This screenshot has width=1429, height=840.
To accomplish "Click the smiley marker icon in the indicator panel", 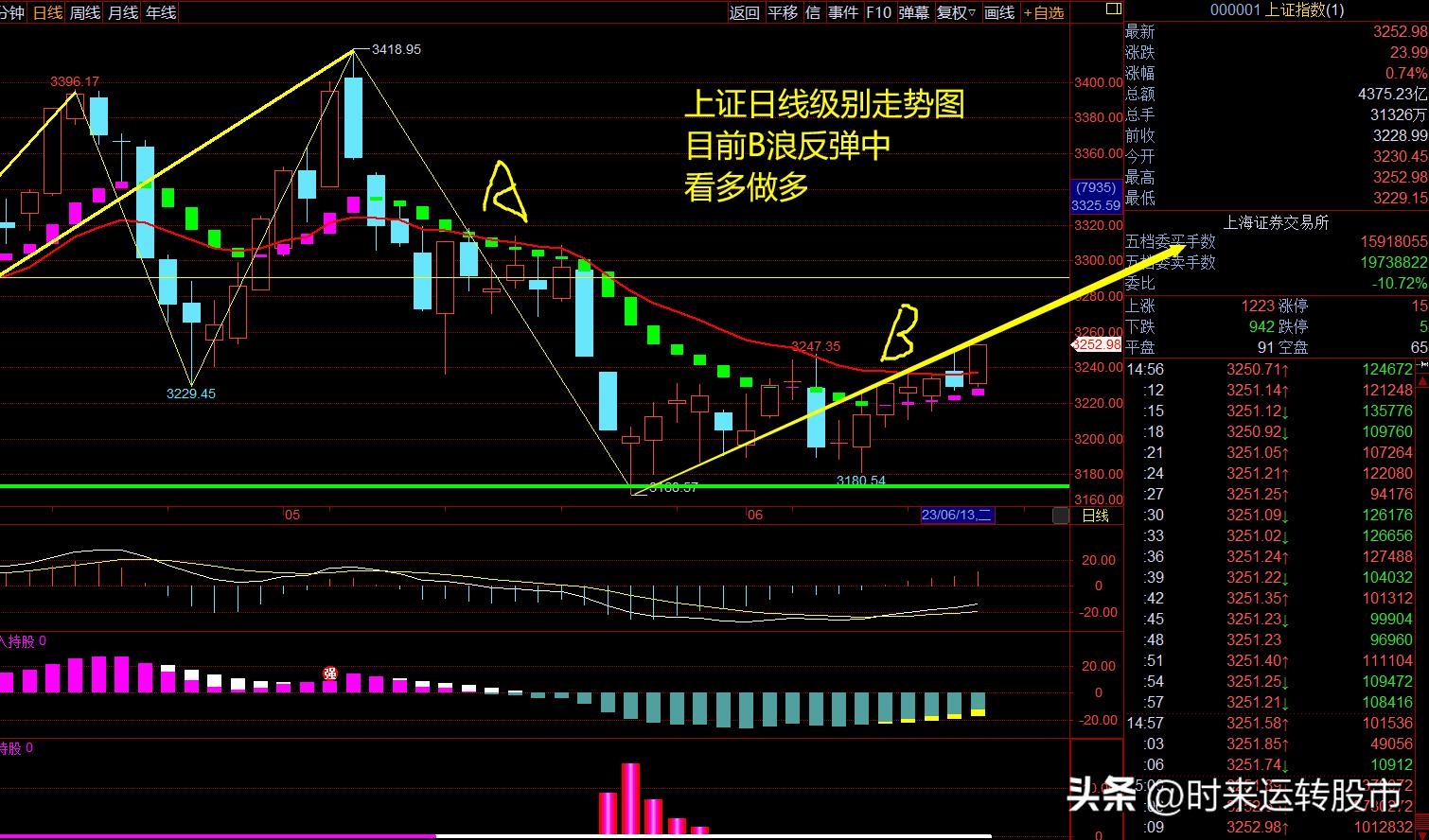I will click(329, 672).
